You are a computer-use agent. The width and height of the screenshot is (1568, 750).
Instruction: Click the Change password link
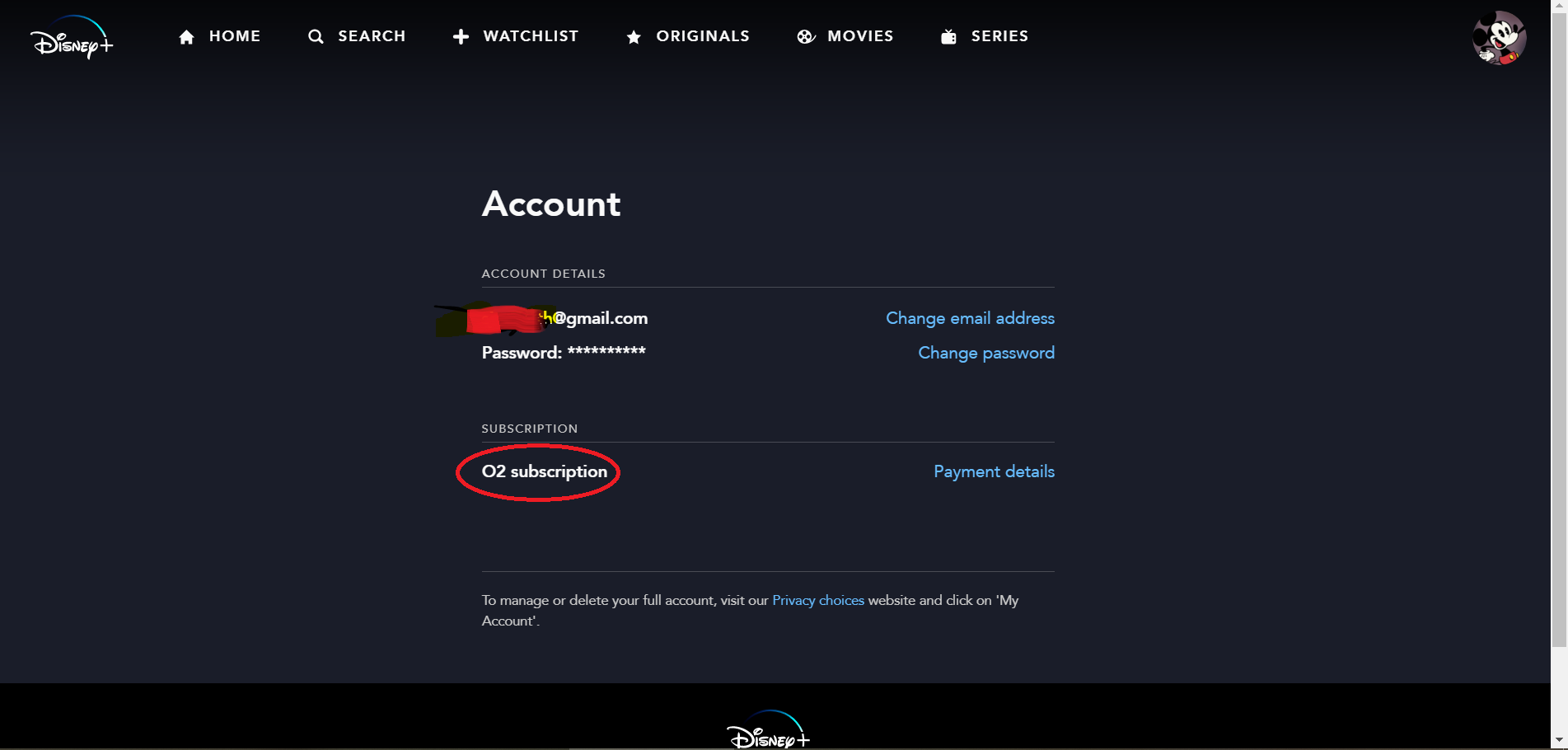[986, 353]
